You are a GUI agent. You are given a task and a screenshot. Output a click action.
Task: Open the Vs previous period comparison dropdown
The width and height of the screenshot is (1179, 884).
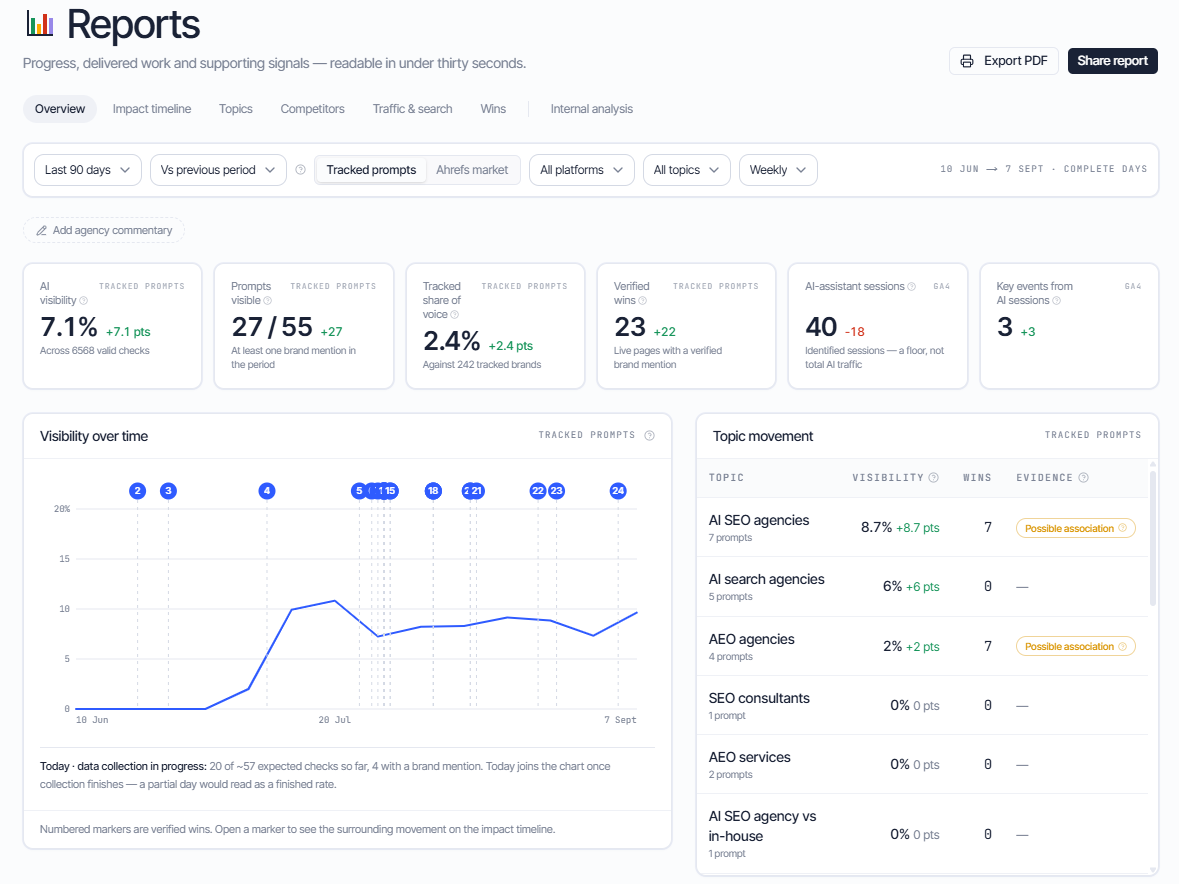coord(218,170)
